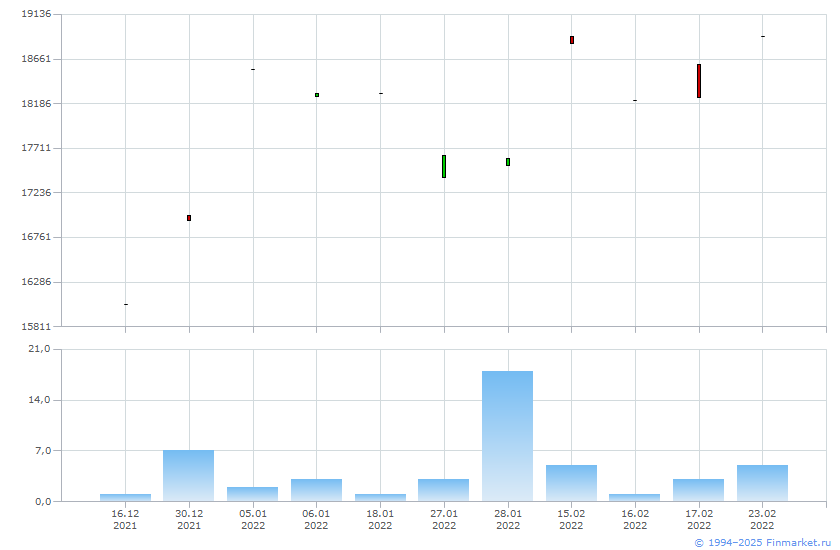
Task: Click the red candlestick on 15.02
Action: pyautogui.click(x=572, y=40)
